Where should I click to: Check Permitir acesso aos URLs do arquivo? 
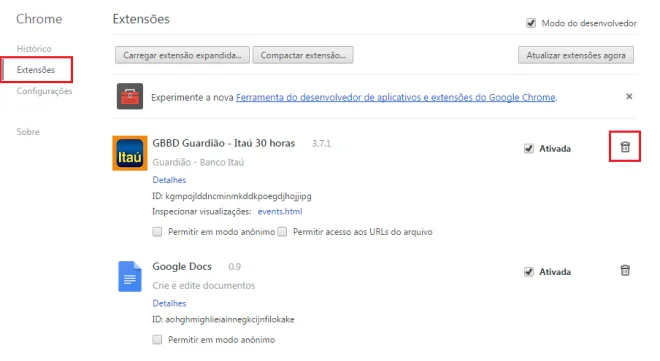click(x=282, y=232)
